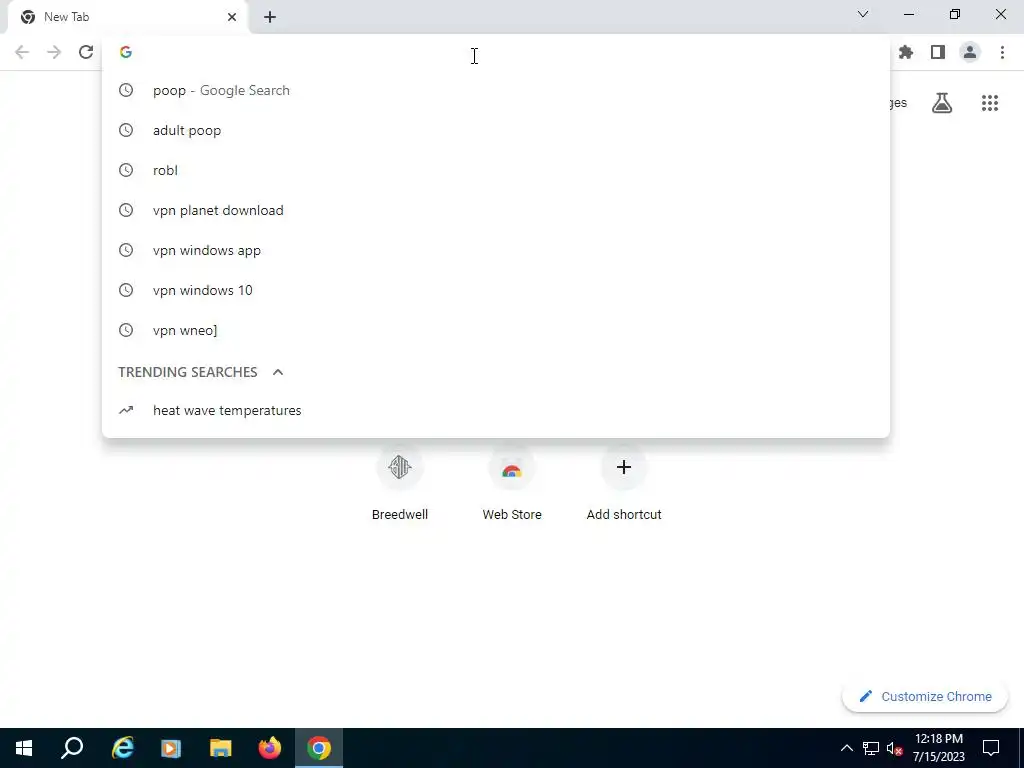Image resolution: width=1024 pixels, height=768 pixels.
Task: Toggle the Chrome side panel icon
Action: pos(938,52)
